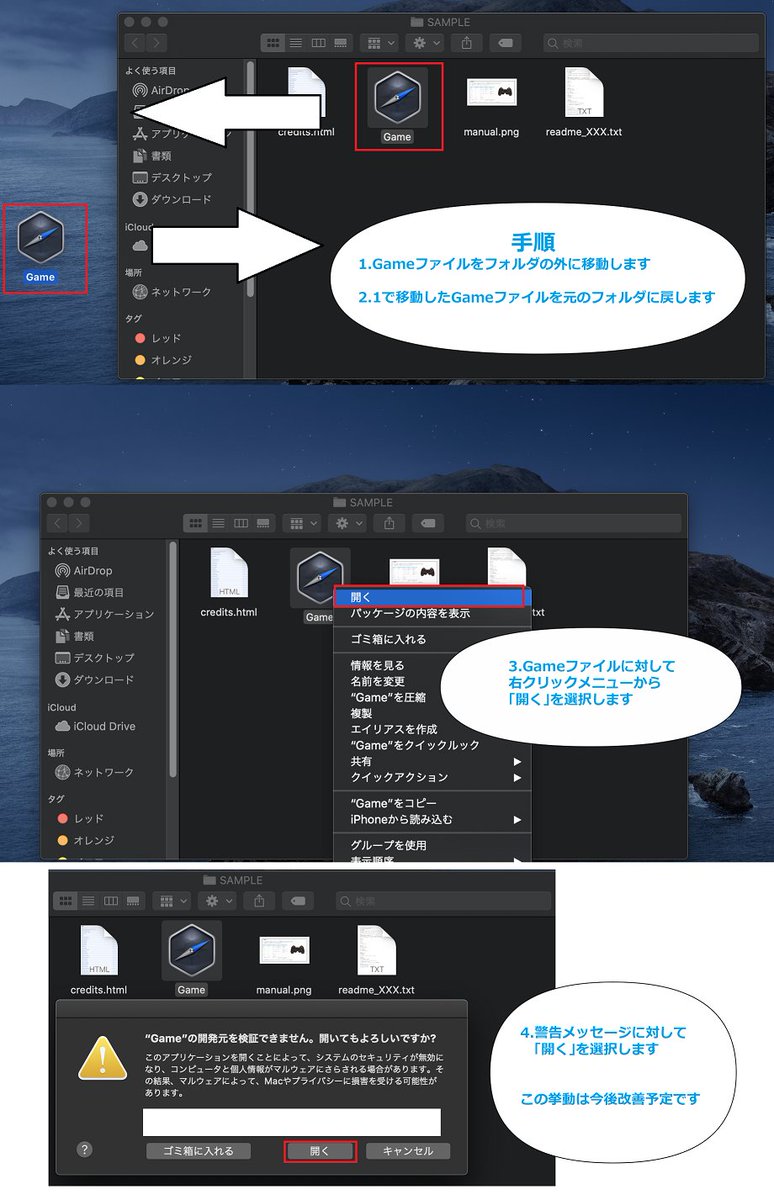774x1200 pixels.
Task: Switch top Finder window to icon view
Action: pos(273,43)
